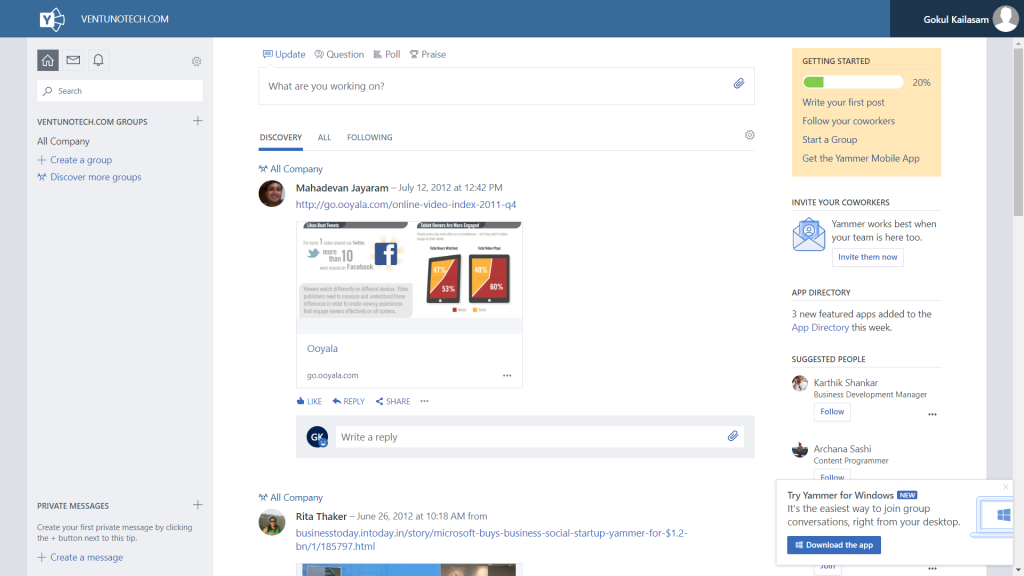Click the paperclip attach icon in the post box
The image size is (1024, 576).
pyautogui.click(x=739, y=84)
